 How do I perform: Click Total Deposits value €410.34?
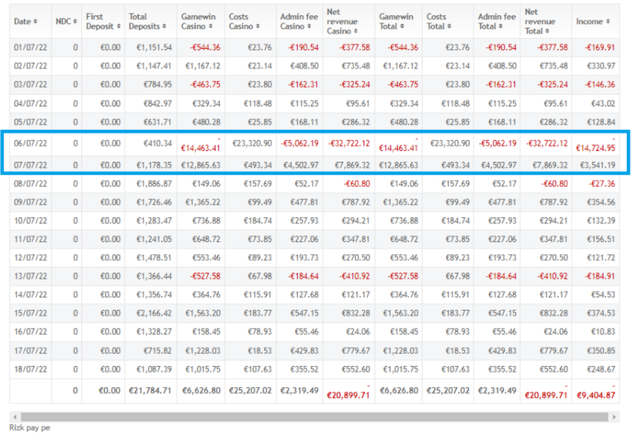pyautogui.click(x=158, y=143)
